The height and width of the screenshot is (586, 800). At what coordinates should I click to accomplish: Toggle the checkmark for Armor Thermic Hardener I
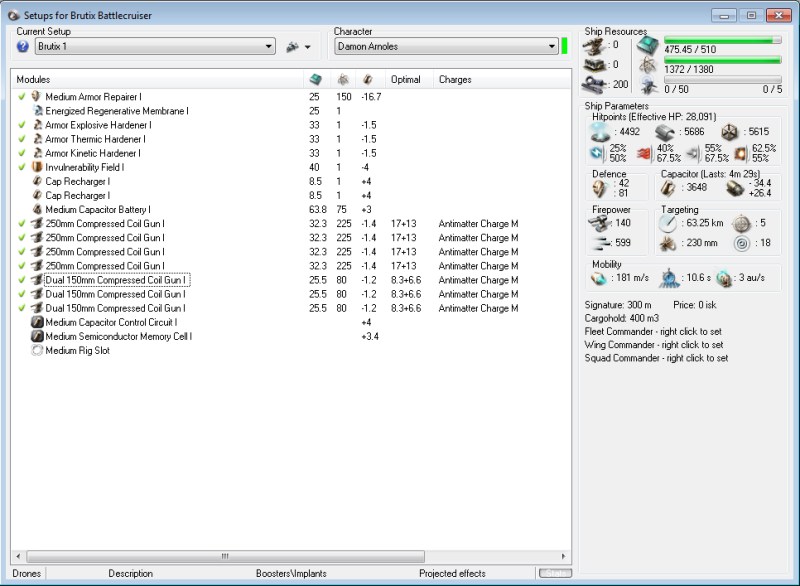pos(21,139)
